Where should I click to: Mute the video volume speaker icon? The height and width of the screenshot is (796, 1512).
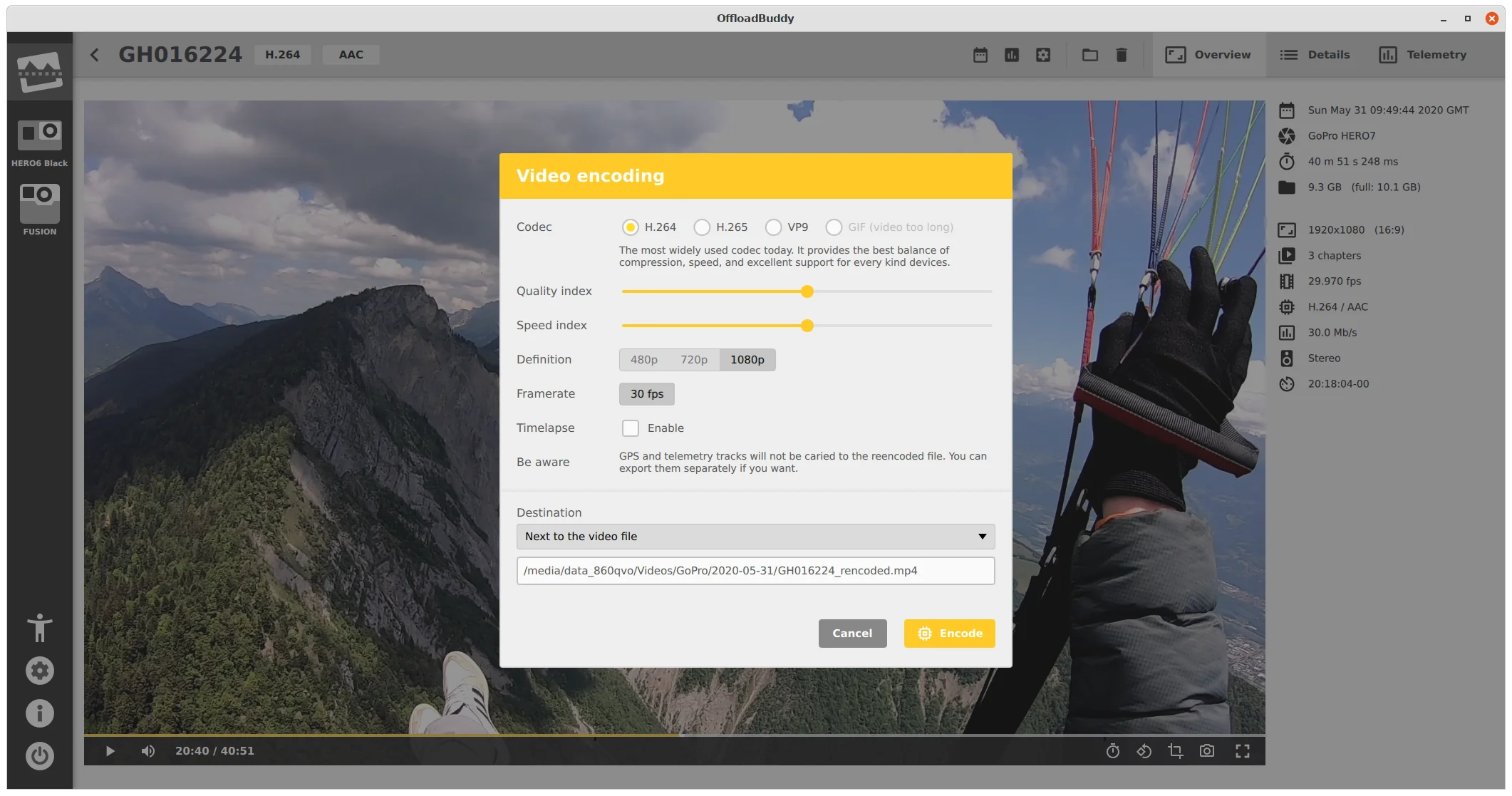click(x=147, y=751)
